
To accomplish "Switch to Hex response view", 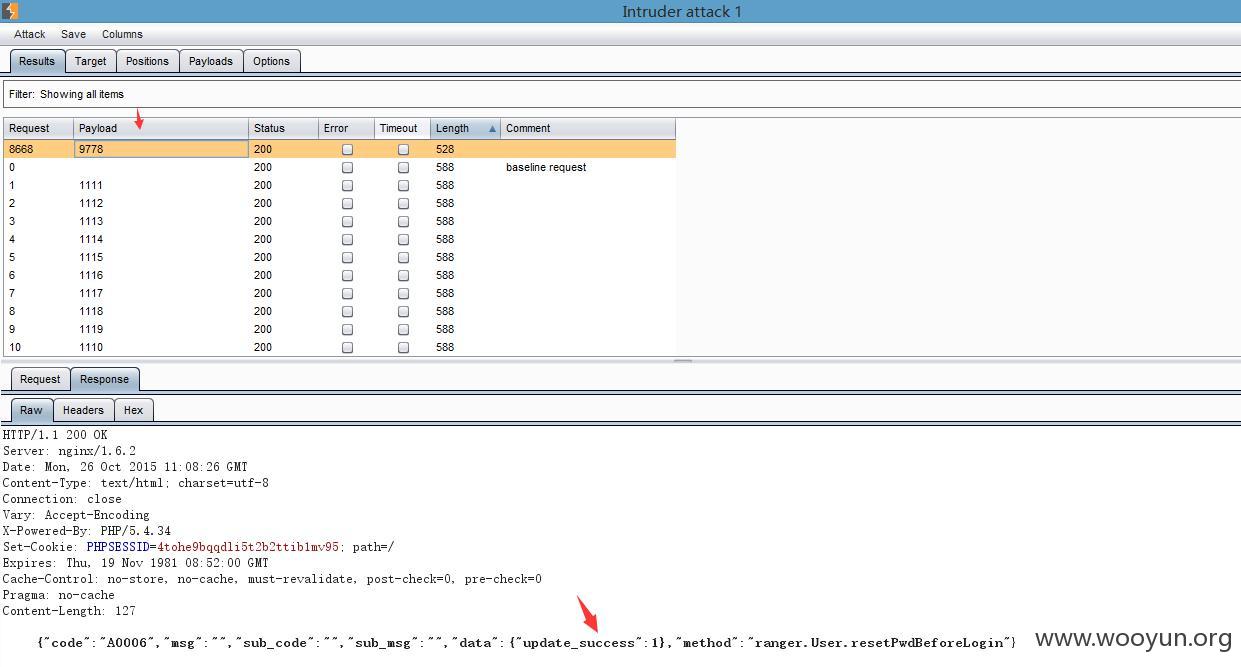I will click(134, 410).
